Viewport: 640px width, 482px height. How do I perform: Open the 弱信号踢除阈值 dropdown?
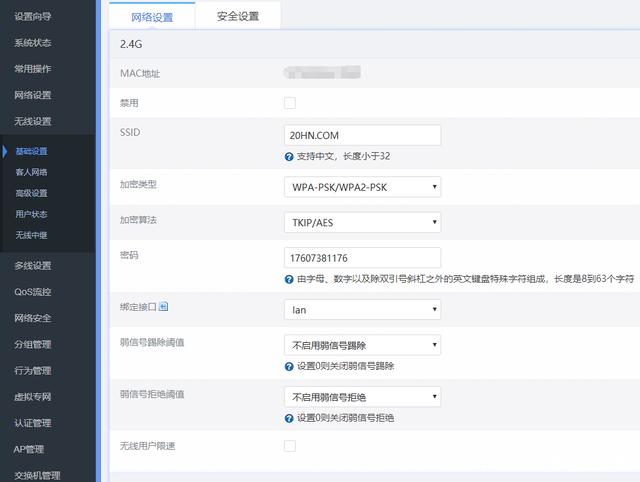coord(362,345)
